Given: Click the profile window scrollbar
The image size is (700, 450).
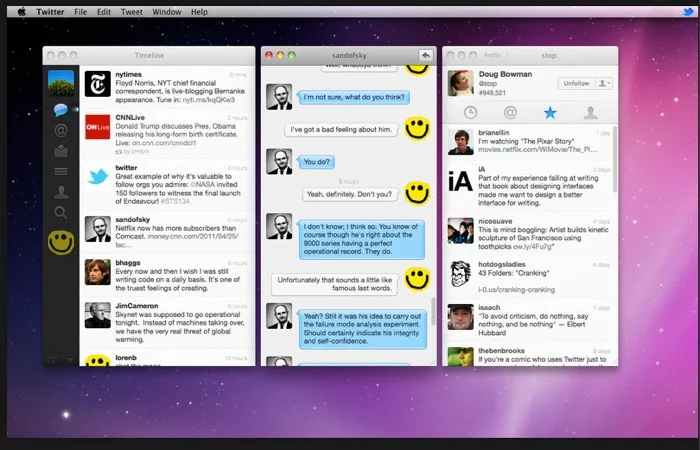Looking at the screenshot, I should click(615, 159).
